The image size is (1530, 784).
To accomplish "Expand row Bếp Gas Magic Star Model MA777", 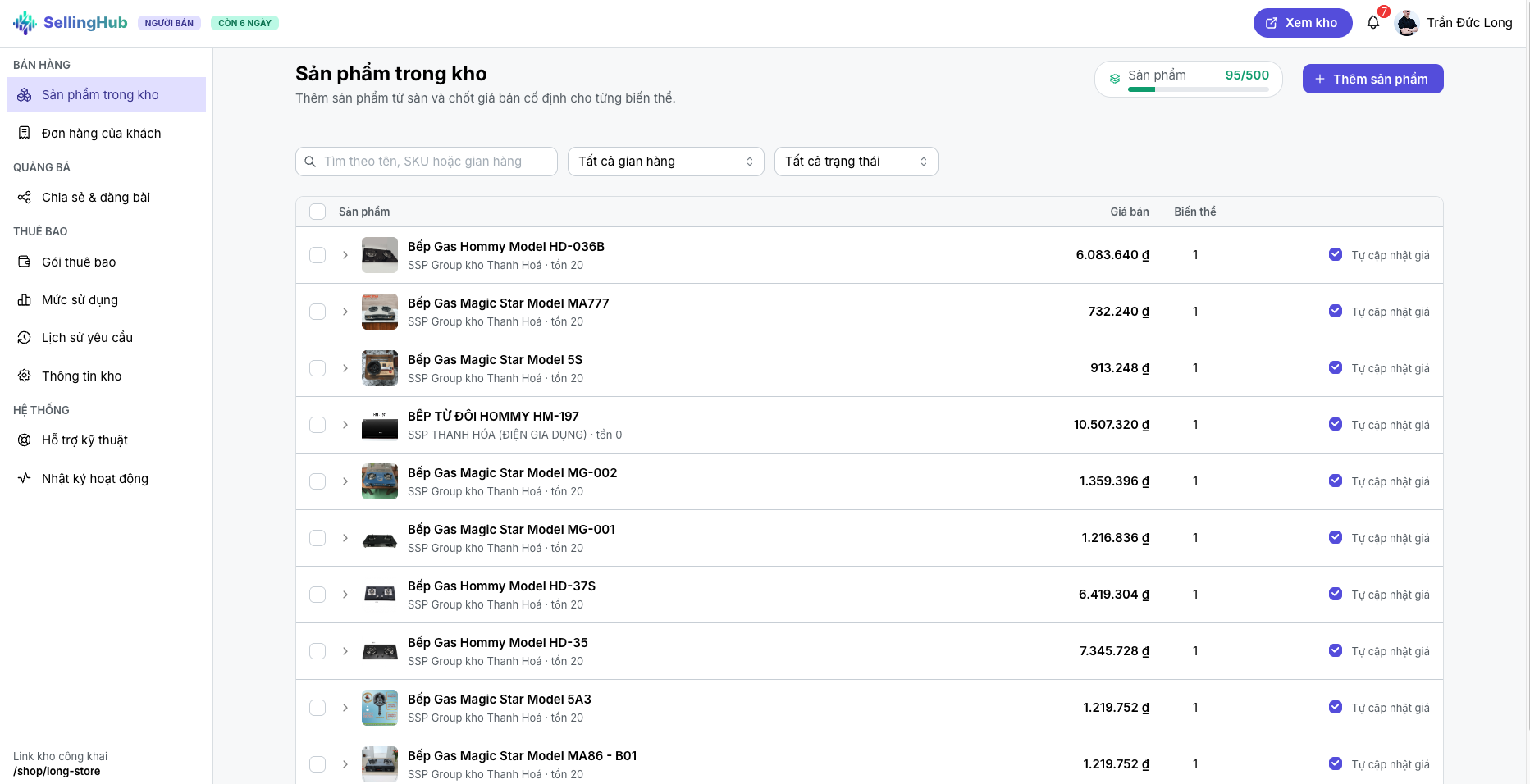I will pos(345,312).
